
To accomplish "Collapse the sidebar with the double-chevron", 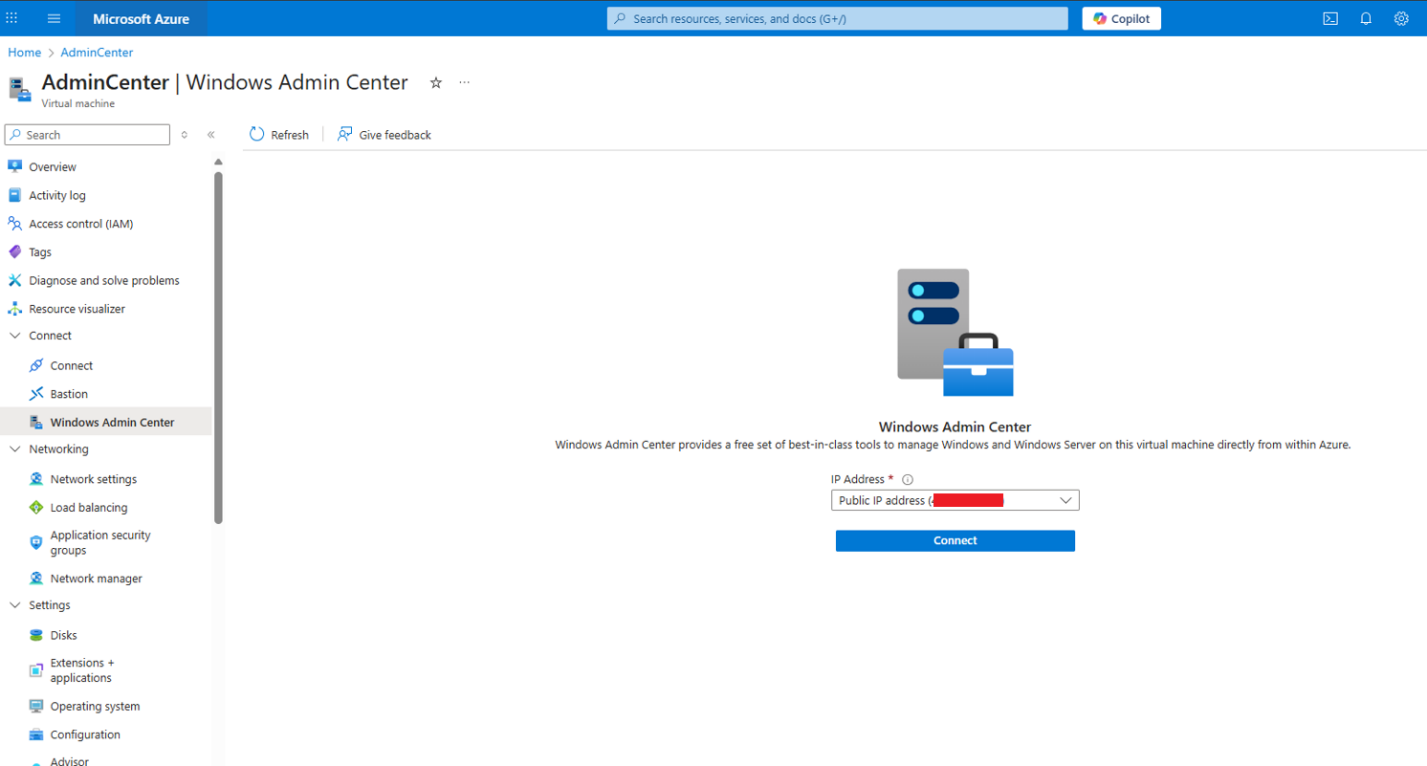I will coord(211,135).
